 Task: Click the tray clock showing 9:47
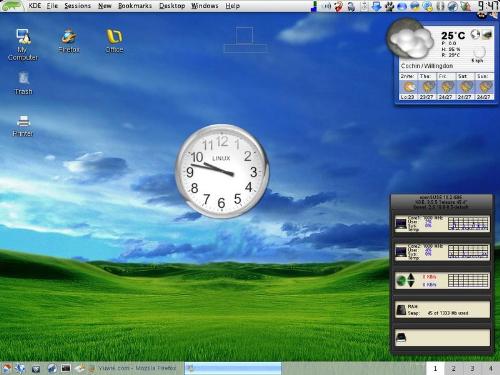[488, 6]
